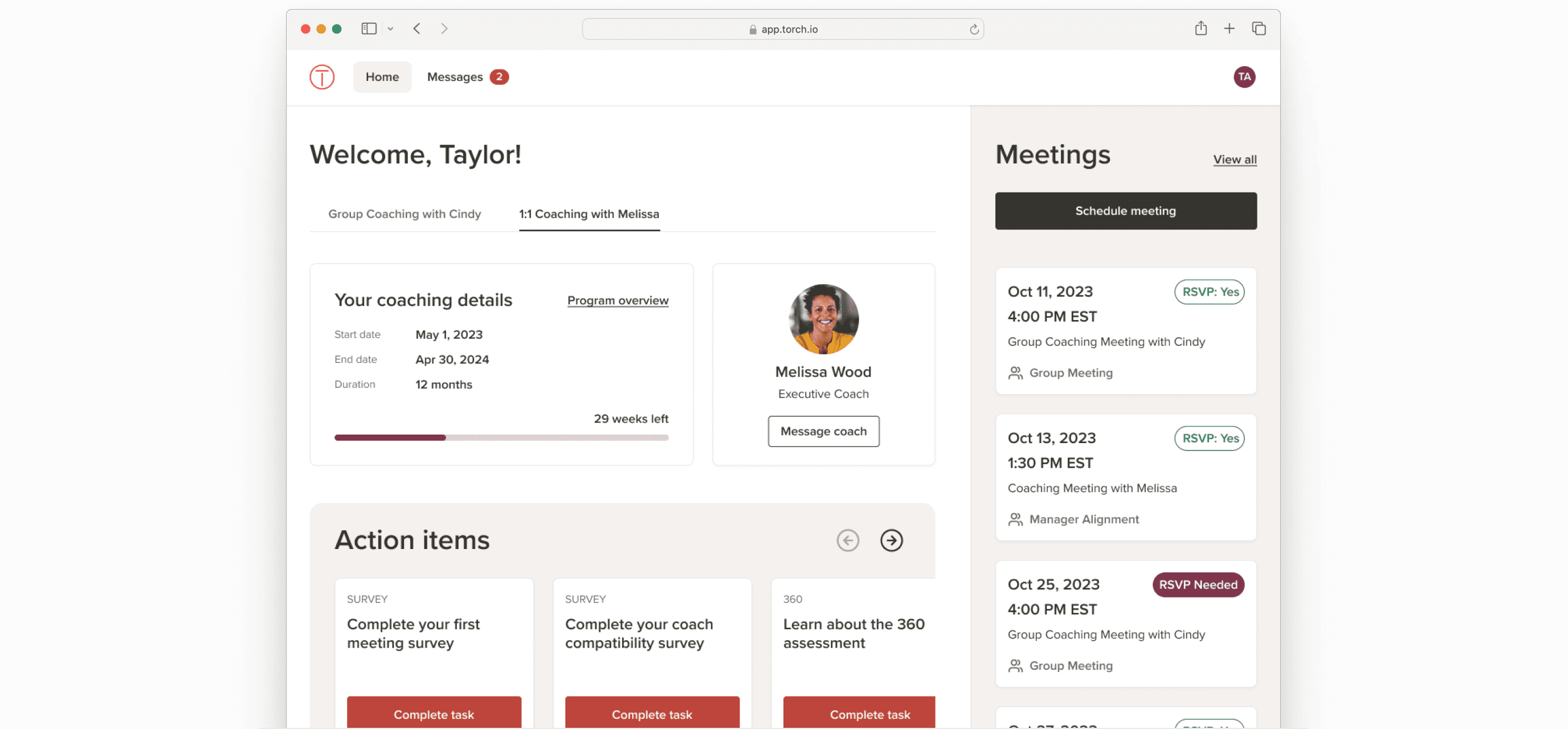Click the browser share icon
1568x729 pixels.
pos(1200,28)
